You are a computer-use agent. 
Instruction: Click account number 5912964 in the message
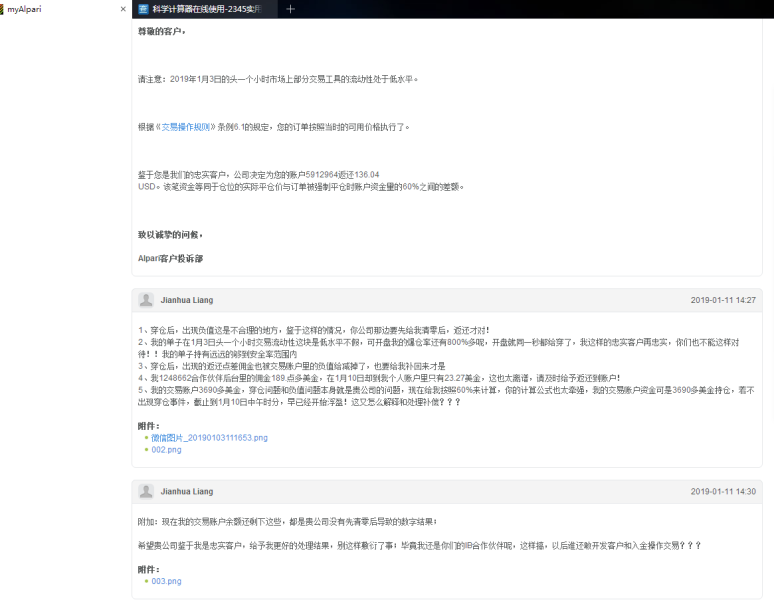click(x=327, y=174)
